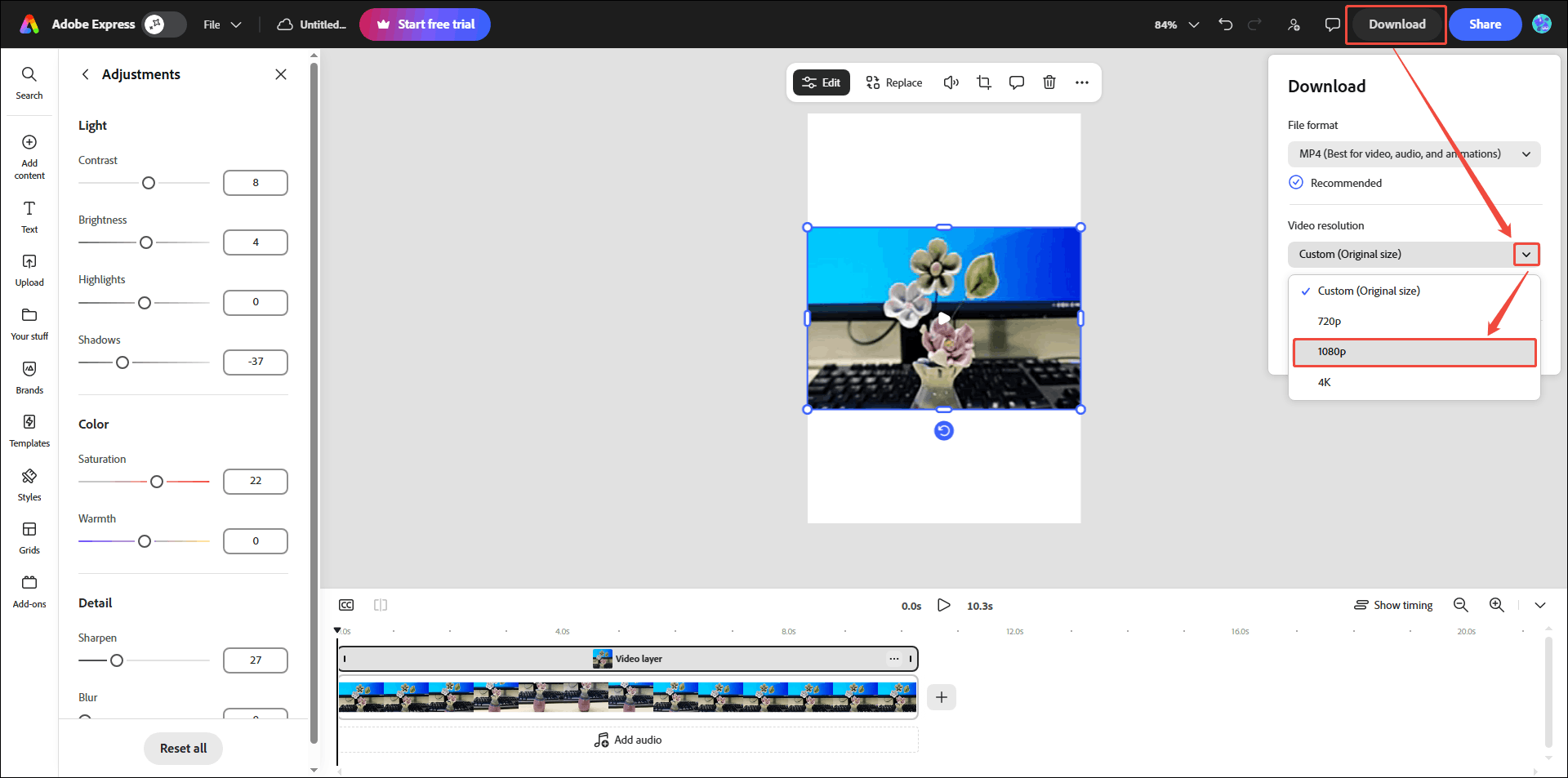
Task: Click the Contrast slider handle
Action: pyautogui.click(x=149, y=183)
